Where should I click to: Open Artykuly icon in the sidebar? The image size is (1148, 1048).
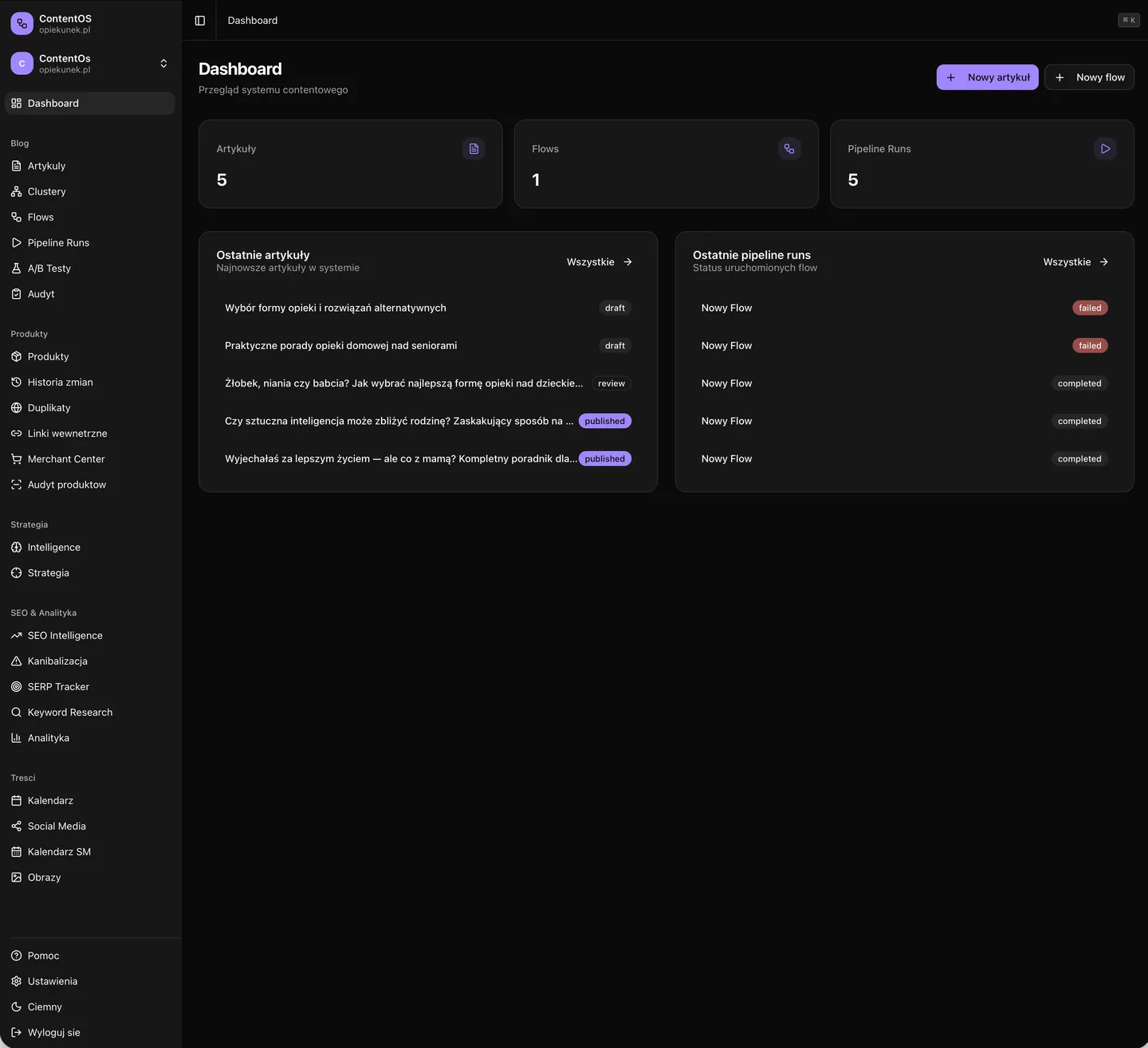pos(16,166)
